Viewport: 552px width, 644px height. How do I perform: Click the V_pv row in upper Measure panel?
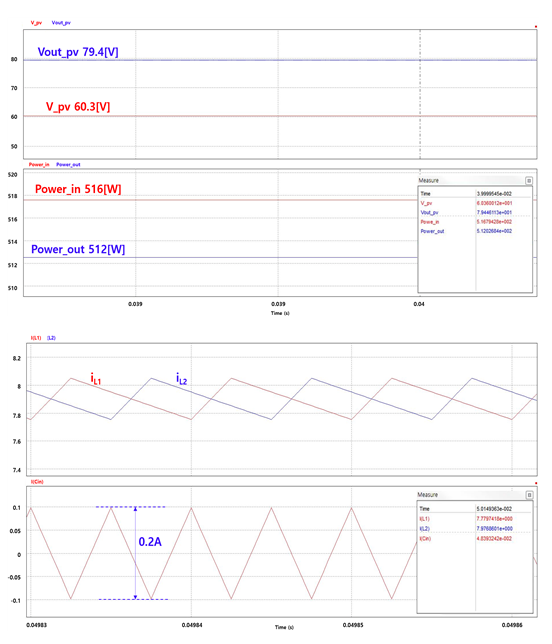pyautogui.click(x=475, y=203)
